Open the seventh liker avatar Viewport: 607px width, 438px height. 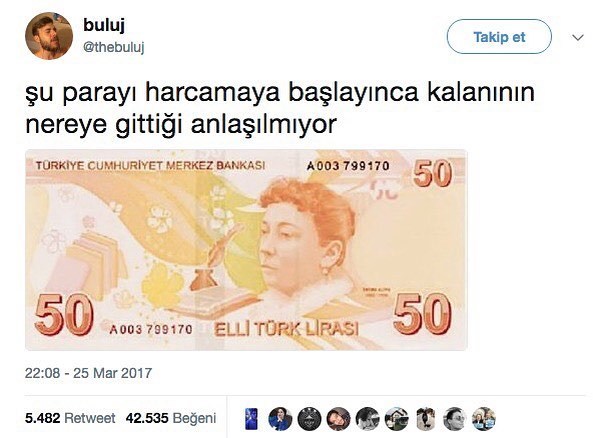coord(425,419)
